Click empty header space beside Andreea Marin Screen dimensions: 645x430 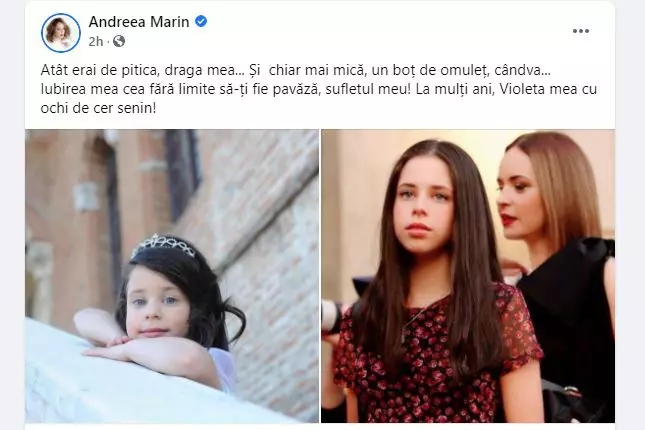tap(370, 31)
